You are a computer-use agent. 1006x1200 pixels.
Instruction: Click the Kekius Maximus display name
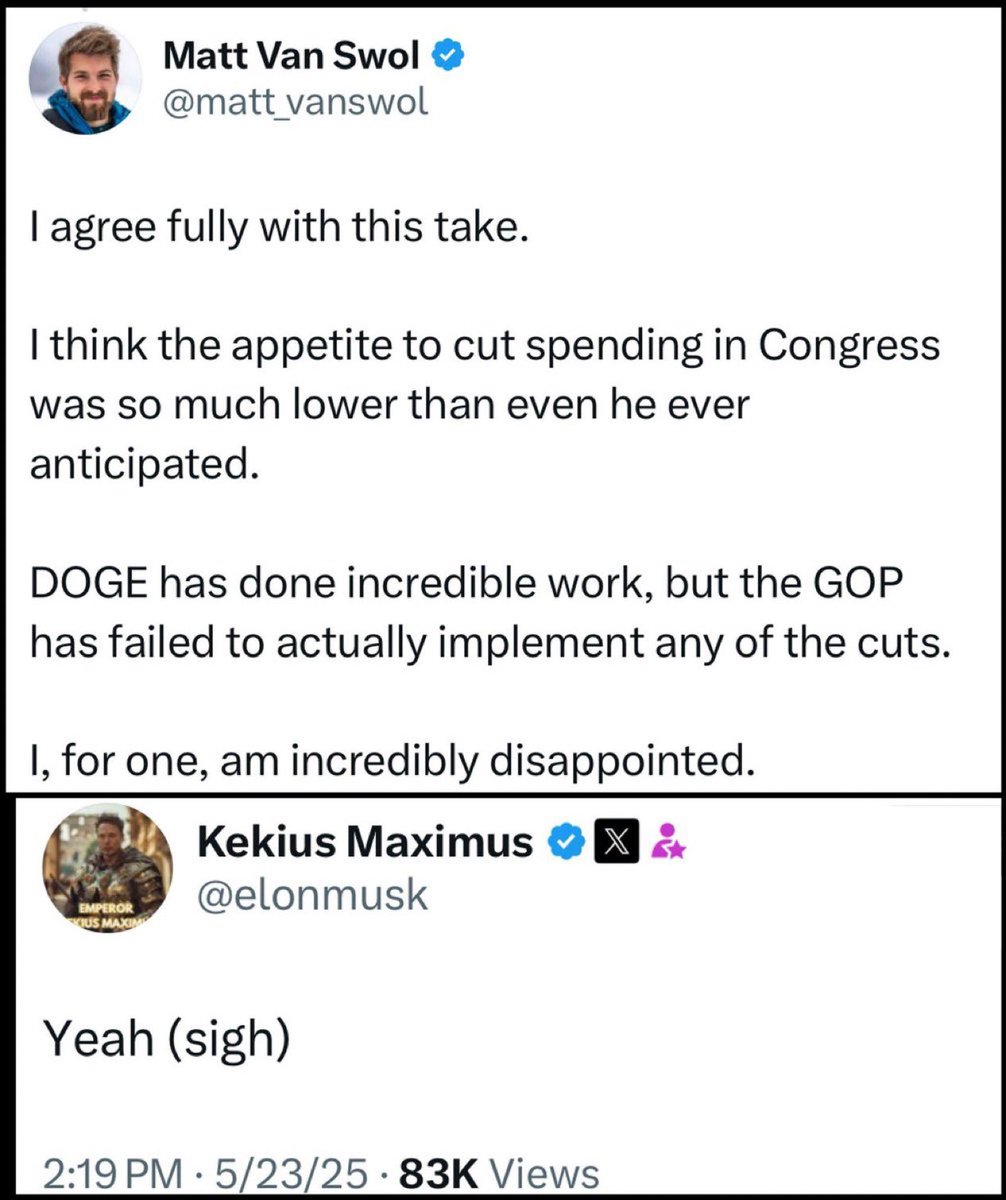[x=370, y=841]
